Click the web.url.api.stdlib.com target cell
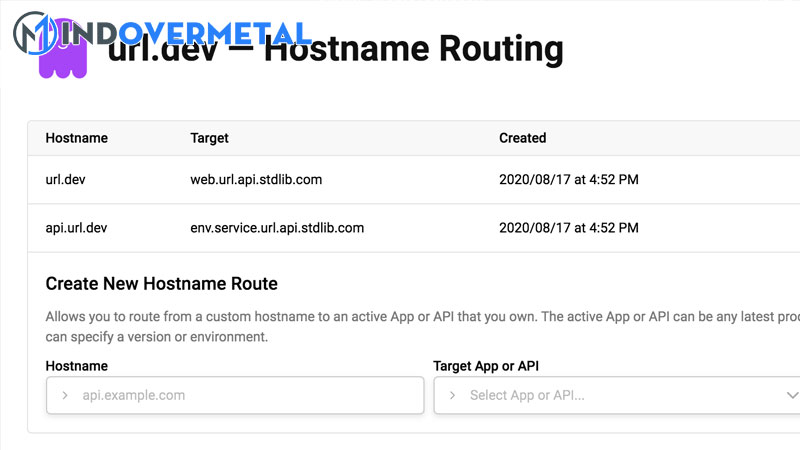The width and height of the screenshot is (800, 450). coord(256,180)
